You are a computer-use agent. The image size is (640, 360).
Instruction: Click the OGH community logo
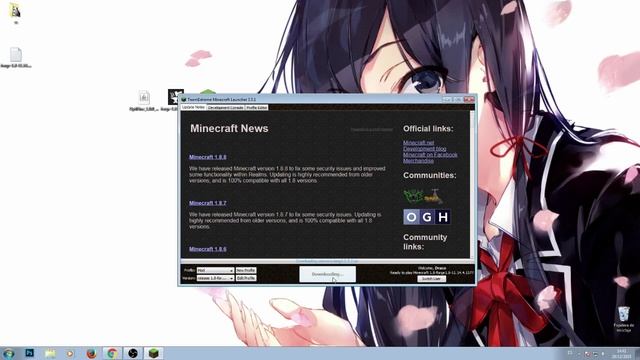427,217
